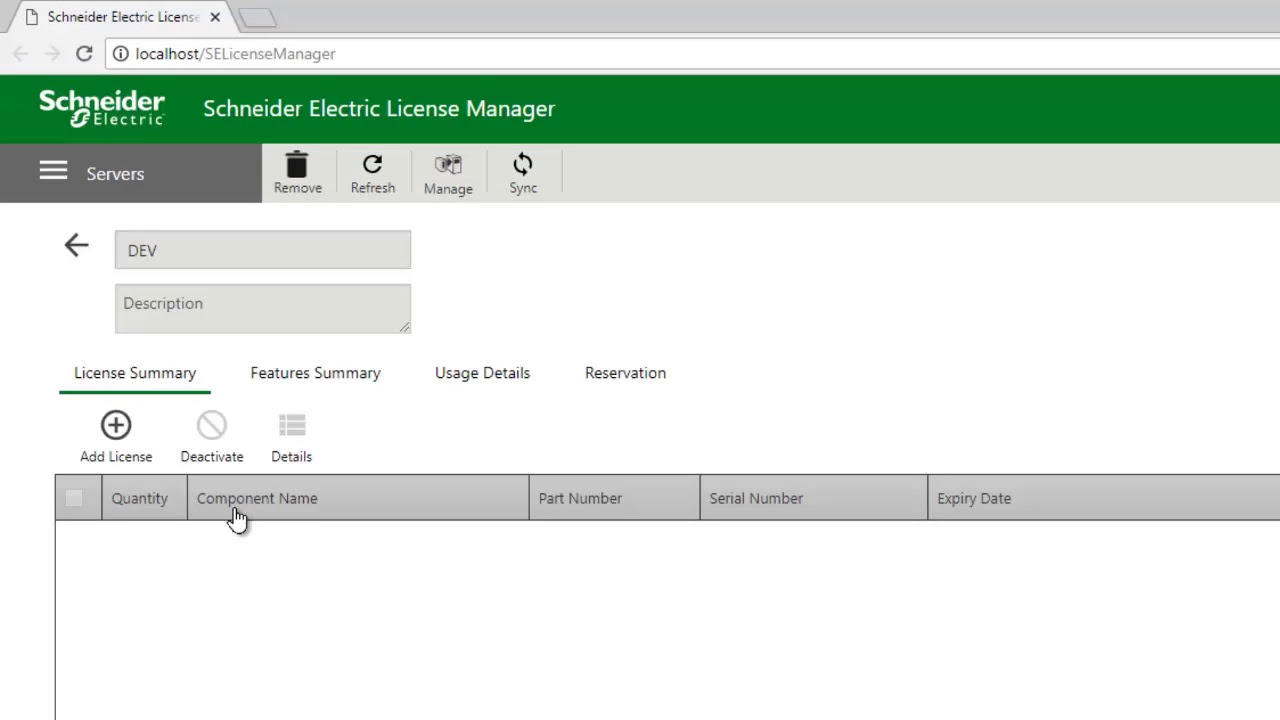Screen dimensions: 1280x720
Task: Click the back arrow beside DEV
Action: coord(76,245)
